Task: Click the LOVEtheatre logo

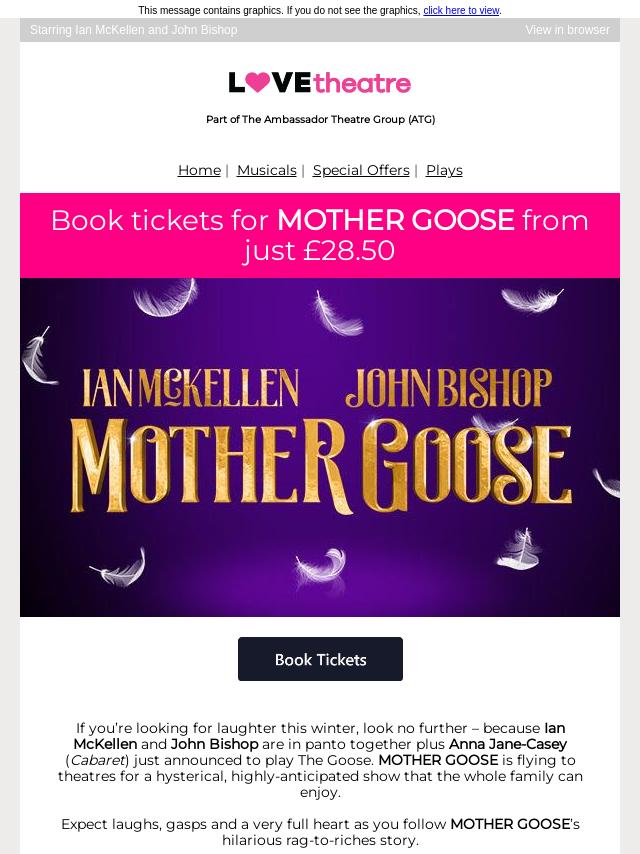Action: pos(320,83)
